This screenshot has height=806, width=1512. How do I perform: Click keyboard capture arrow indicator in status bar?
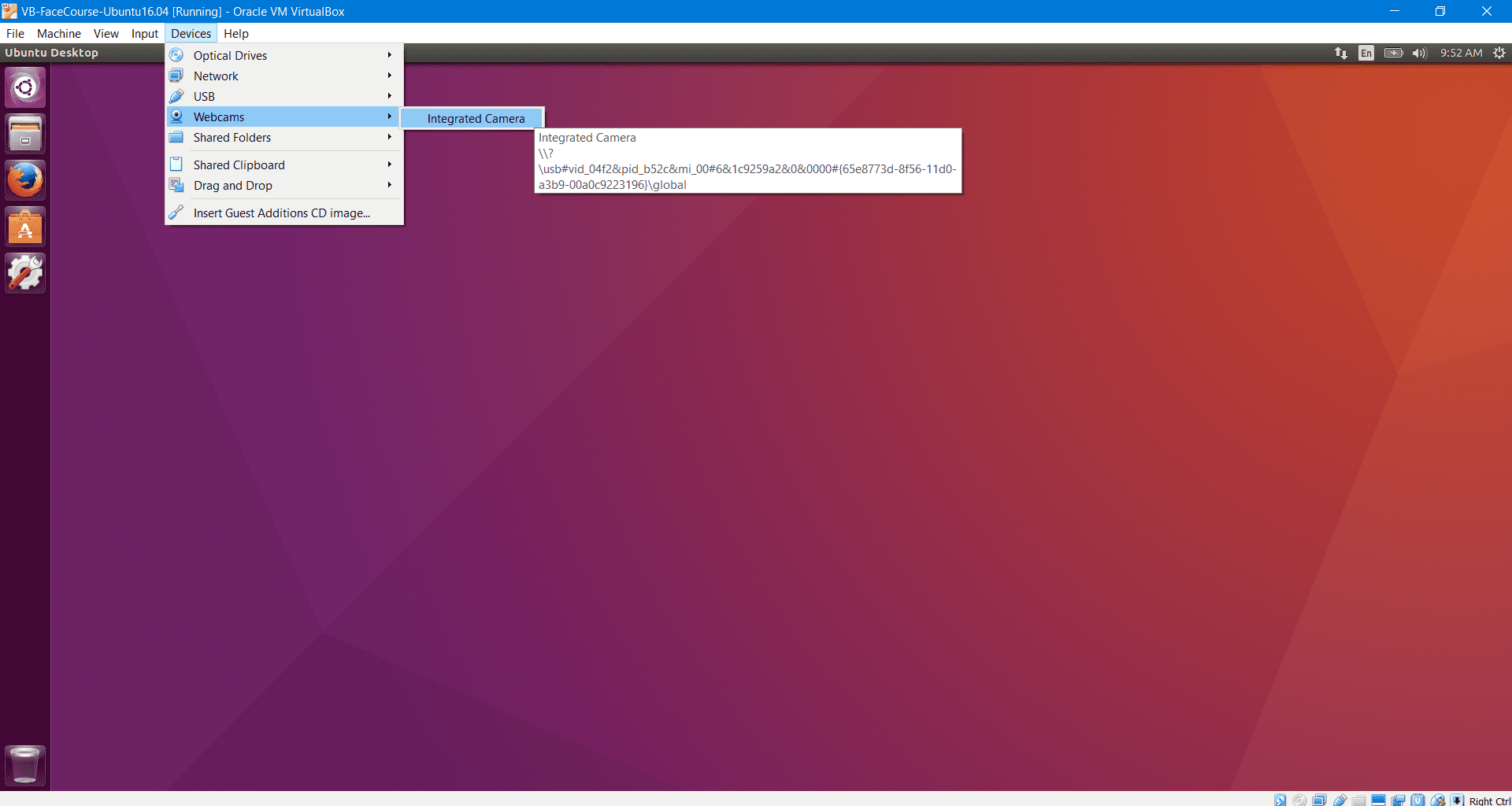tap(1457, 800)
